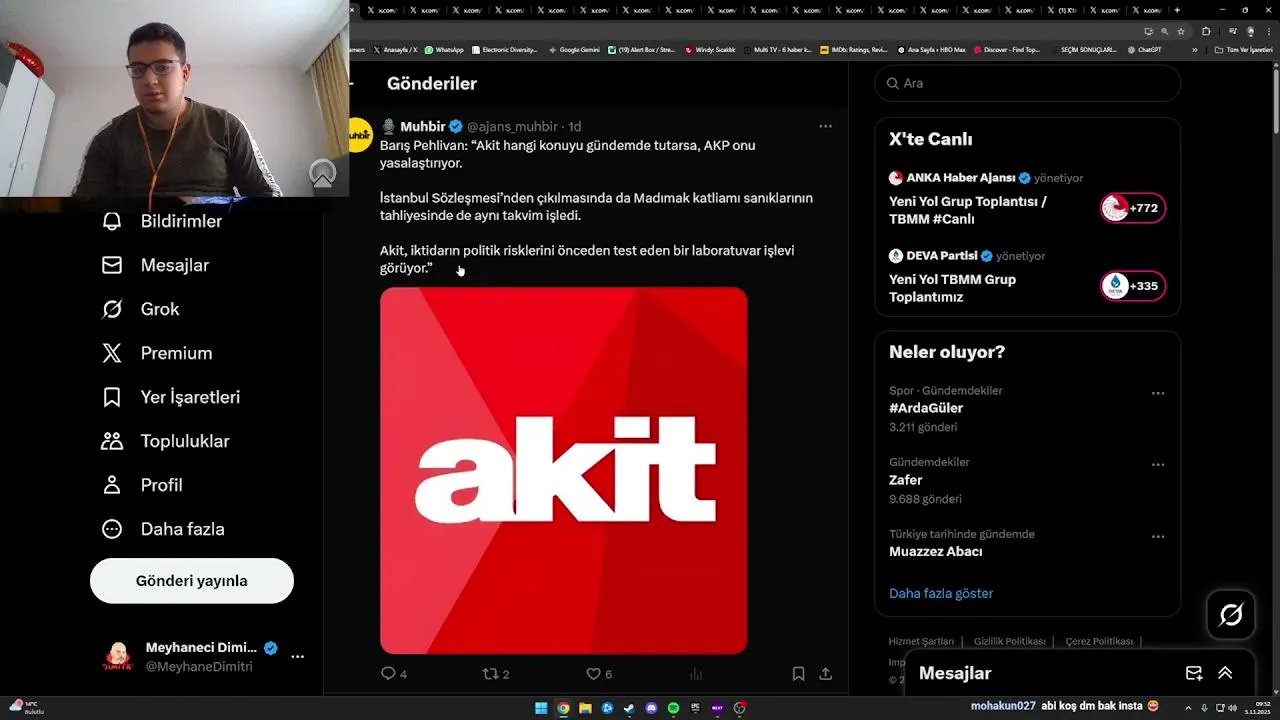The width and height of the screenshot is (1280, 720).
Task: Open Profil person icon in sidebar
Action: click(112, 485)
